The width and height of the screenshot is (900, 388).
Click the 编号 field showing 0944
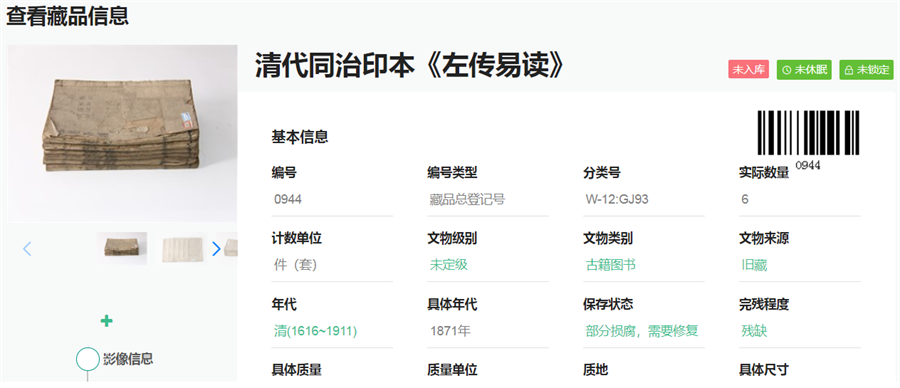332,200
